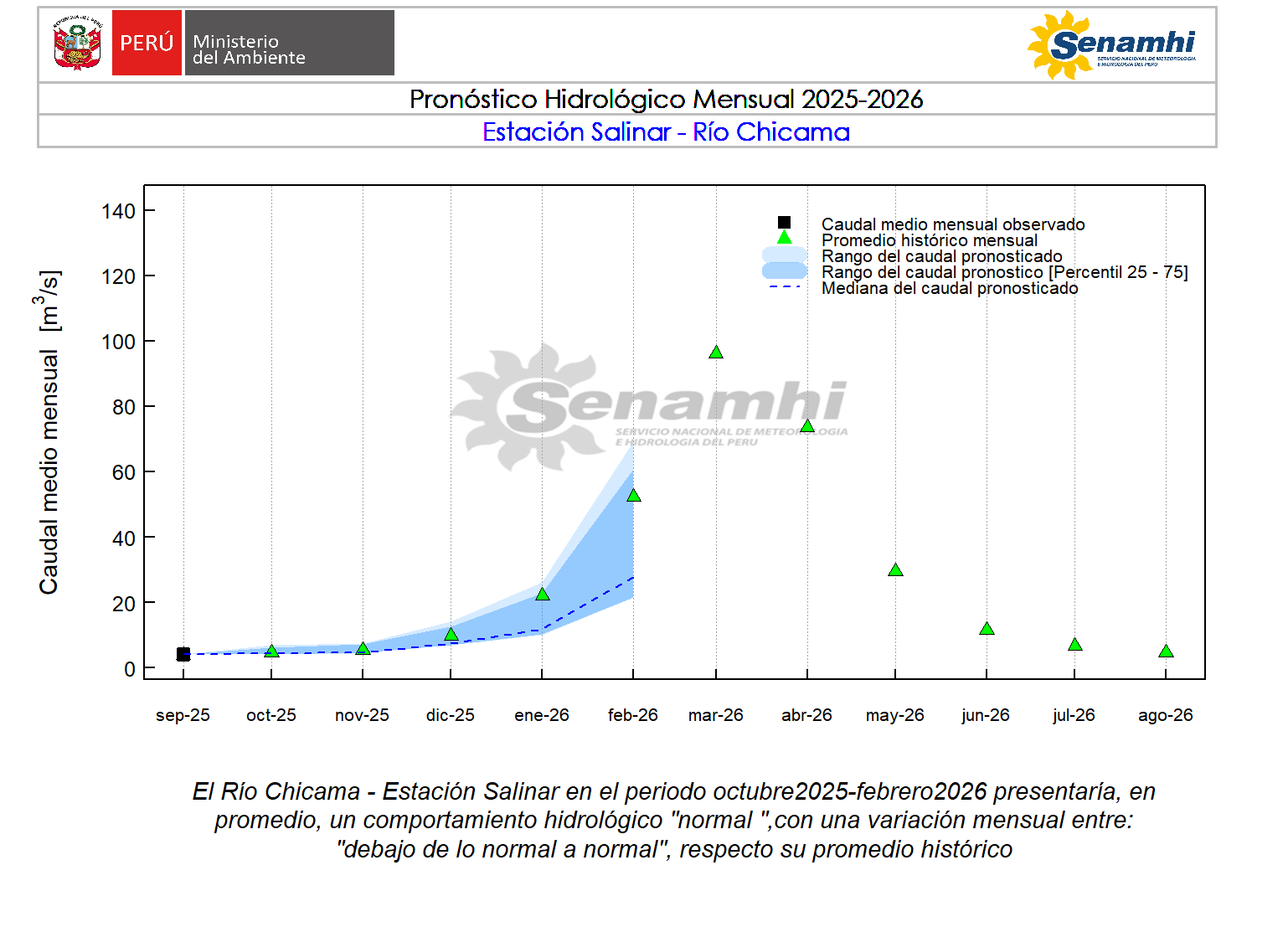The width and height of the screenshot is (1288, 927).
Task: Click the Peru coat of arms emblem
Action: pyautogui.click(x=77, y=43)
